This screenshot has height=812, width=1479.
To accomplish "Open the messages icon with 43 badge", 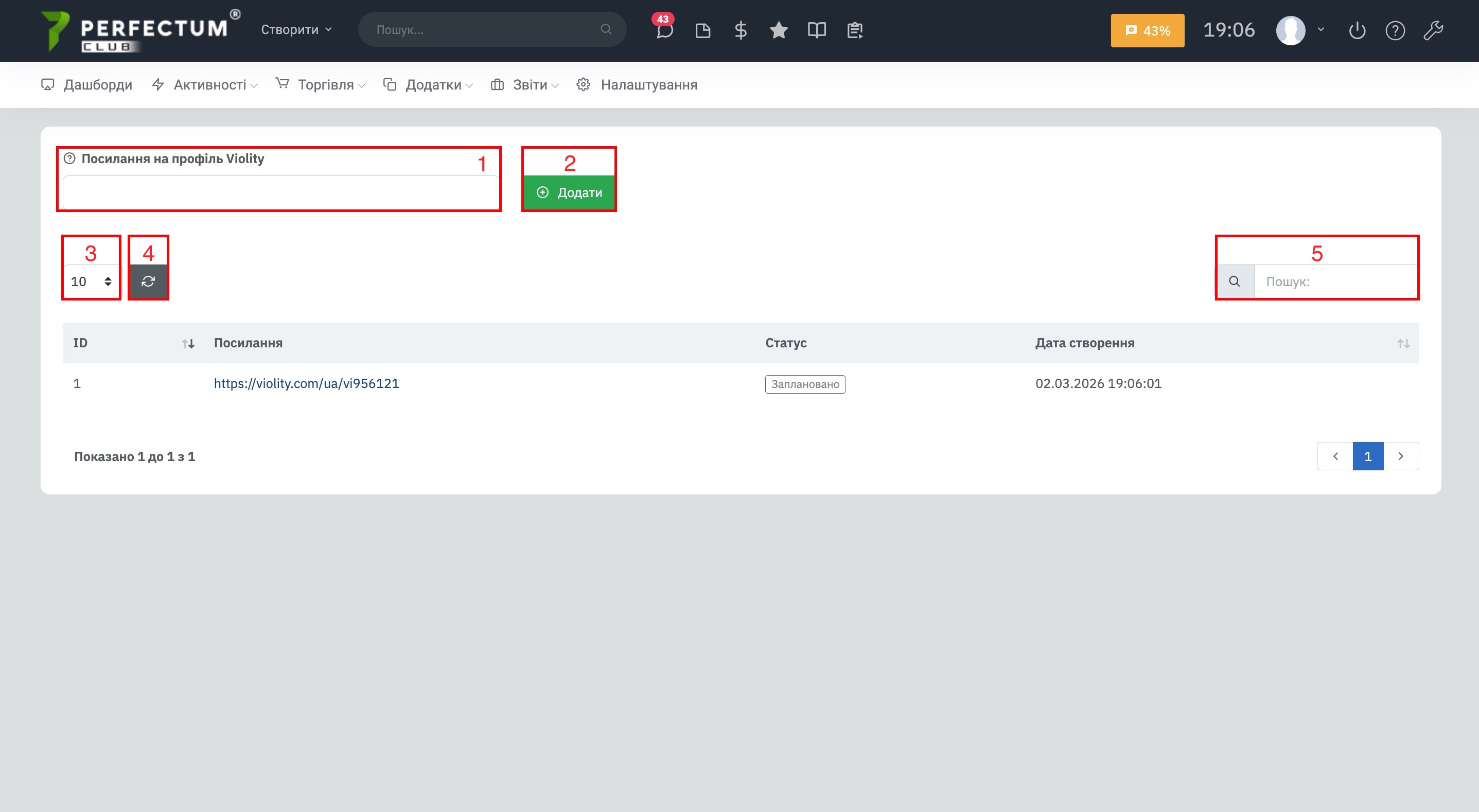I will 664,30.
